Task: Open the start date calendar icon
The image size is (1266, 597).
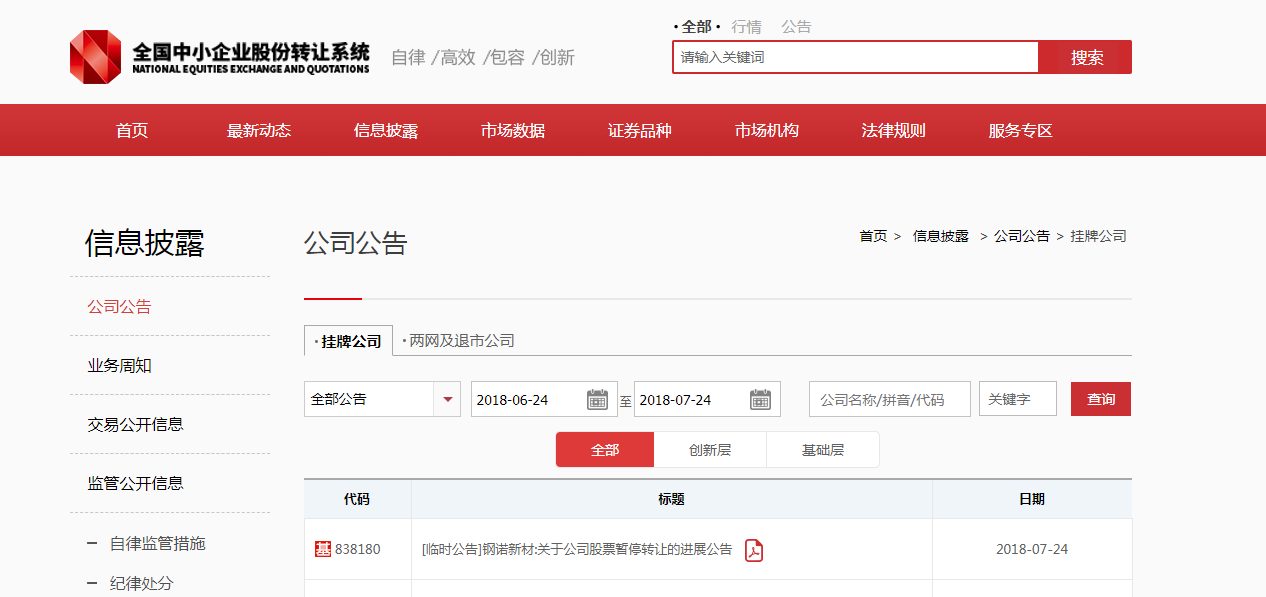Action: tap(597, 400)
